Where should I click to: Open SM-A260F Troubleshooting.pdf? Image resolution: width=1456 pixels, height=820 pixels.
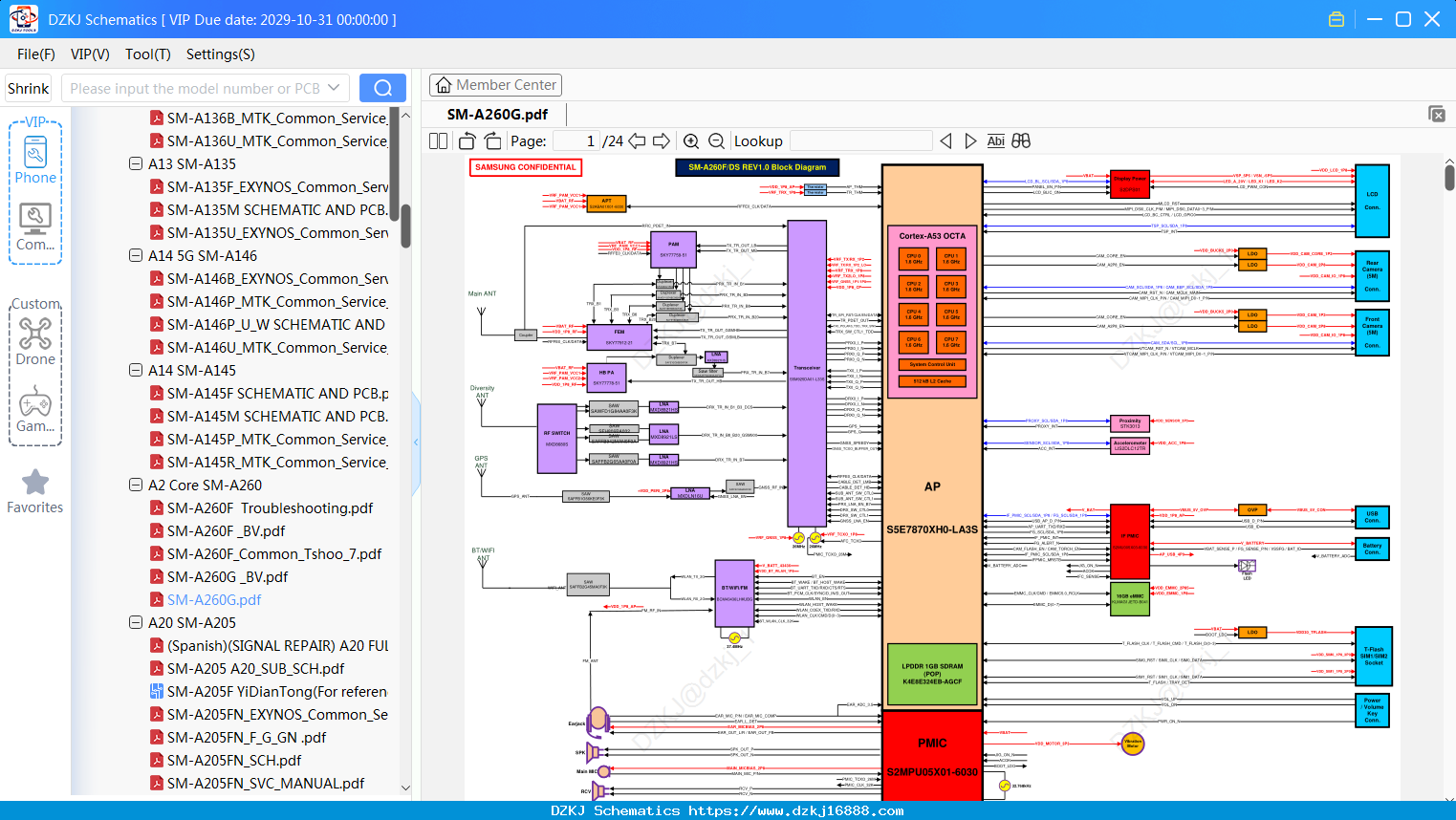click(270, 507)
